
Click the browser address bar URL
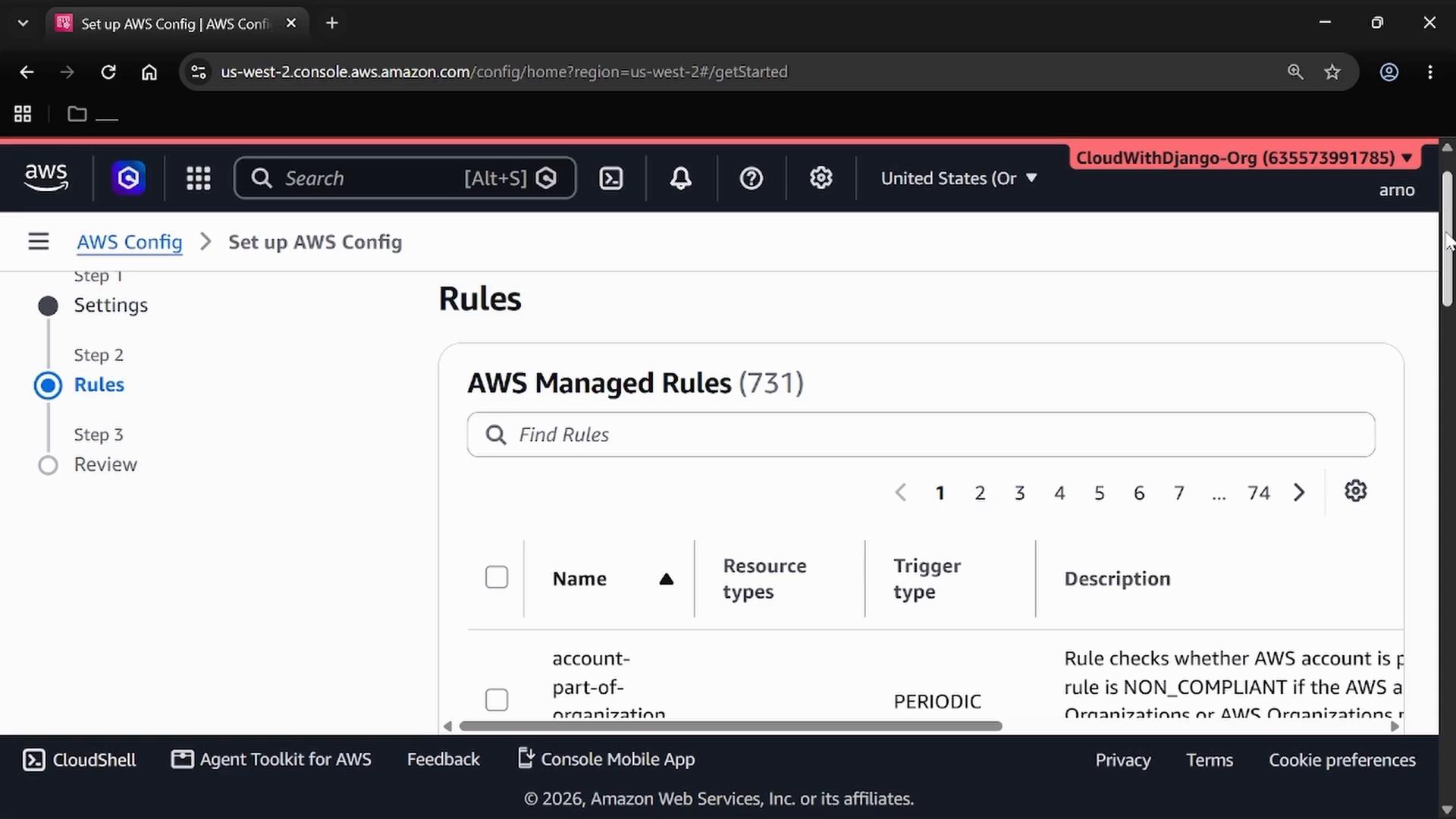tap(504, 72)
